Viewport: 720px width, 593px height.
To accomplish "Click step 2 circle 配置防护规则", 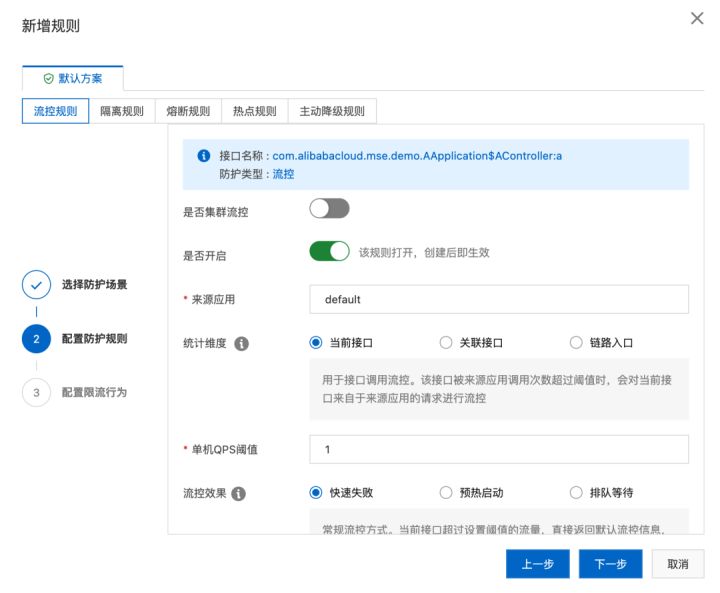I will [x=36, y=339].
